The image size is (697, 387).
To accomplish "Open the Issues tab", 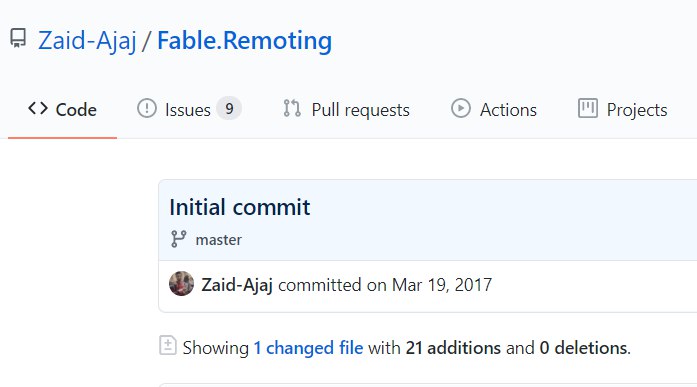I will [x=189, y=109].
